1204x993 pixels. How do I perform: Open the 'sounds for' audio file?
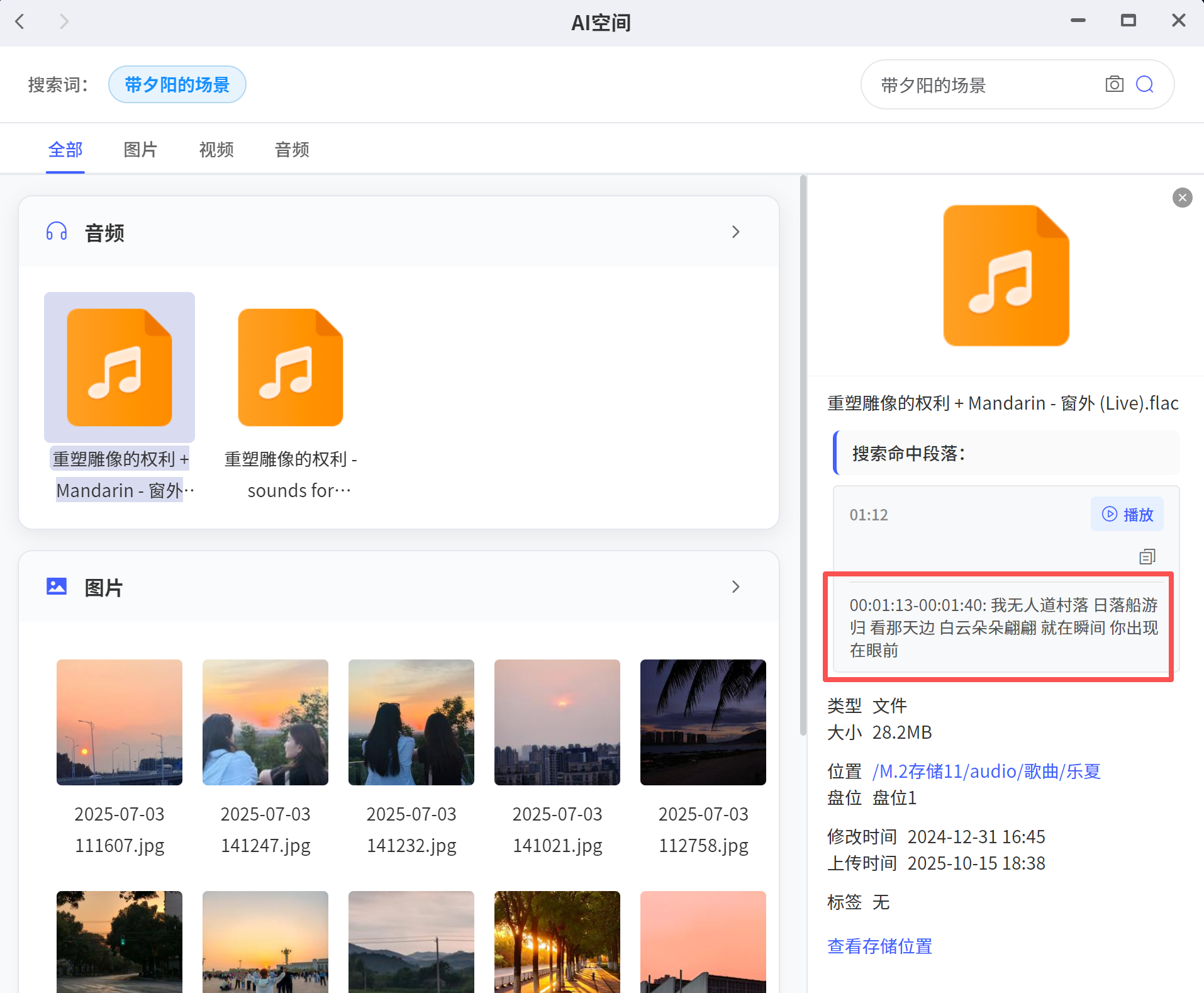(291, 367)
